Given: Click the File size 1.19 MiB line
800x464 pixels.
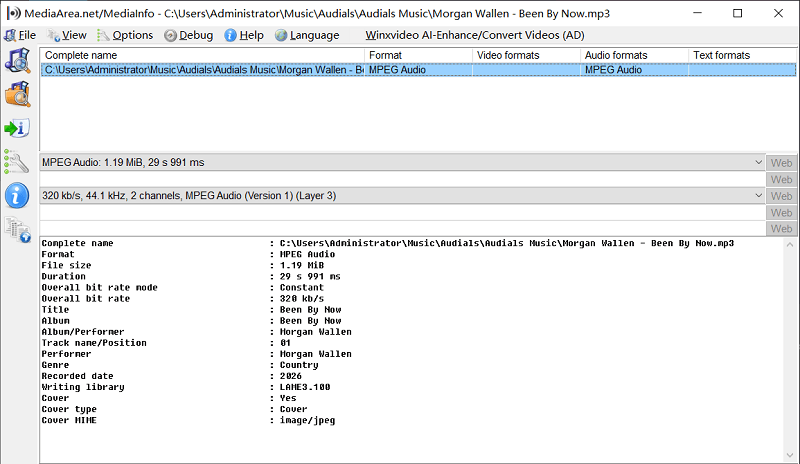Looking at the screenshot, I should point(183,265).
